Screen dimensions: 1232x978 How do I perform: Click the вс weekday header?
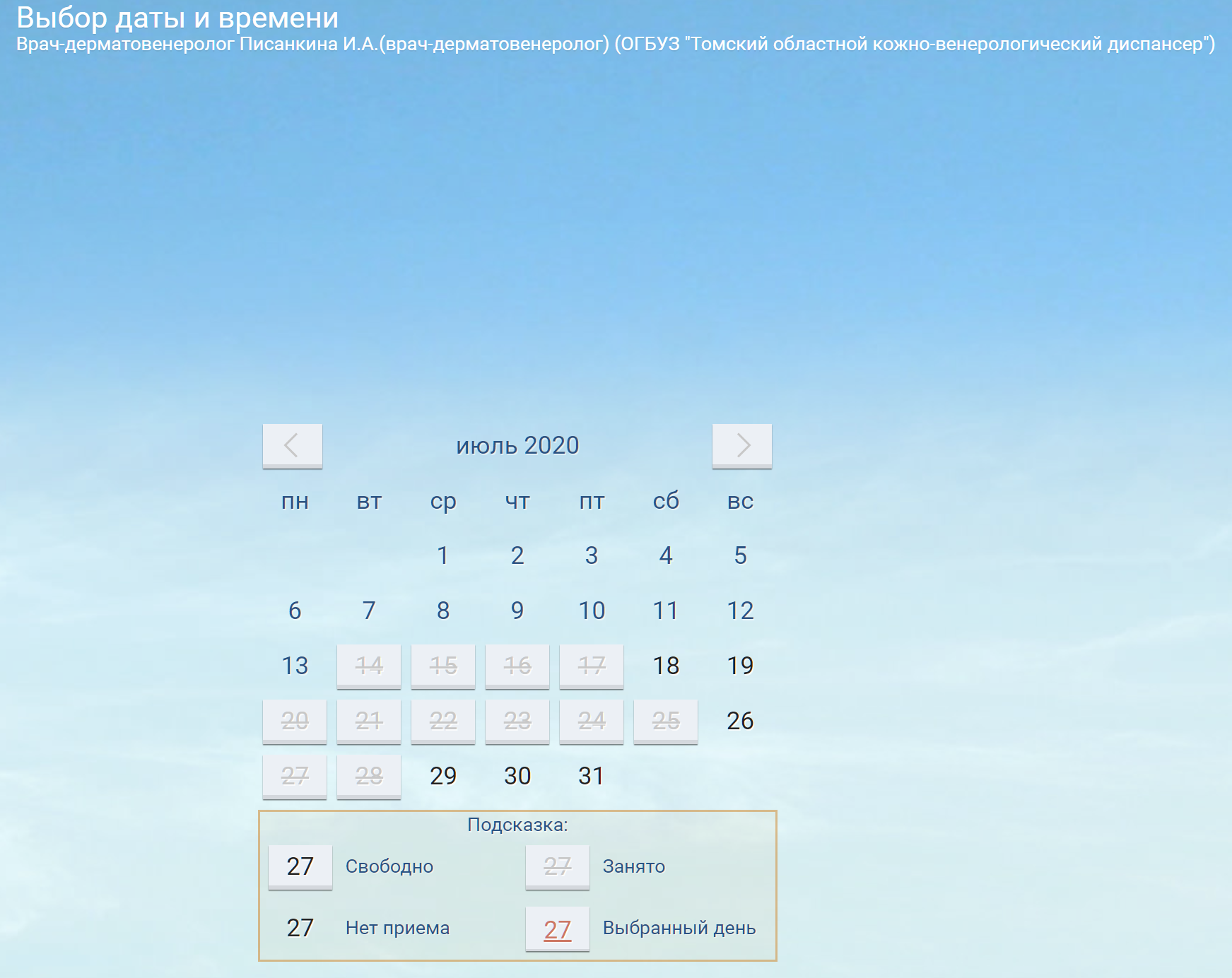(740, 501)
